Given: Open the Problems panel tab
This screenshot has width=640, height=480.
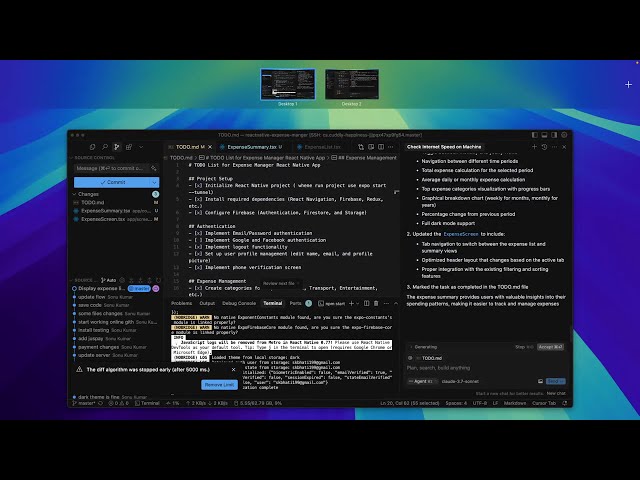Looking at the screenshot, I should point(182,303).
